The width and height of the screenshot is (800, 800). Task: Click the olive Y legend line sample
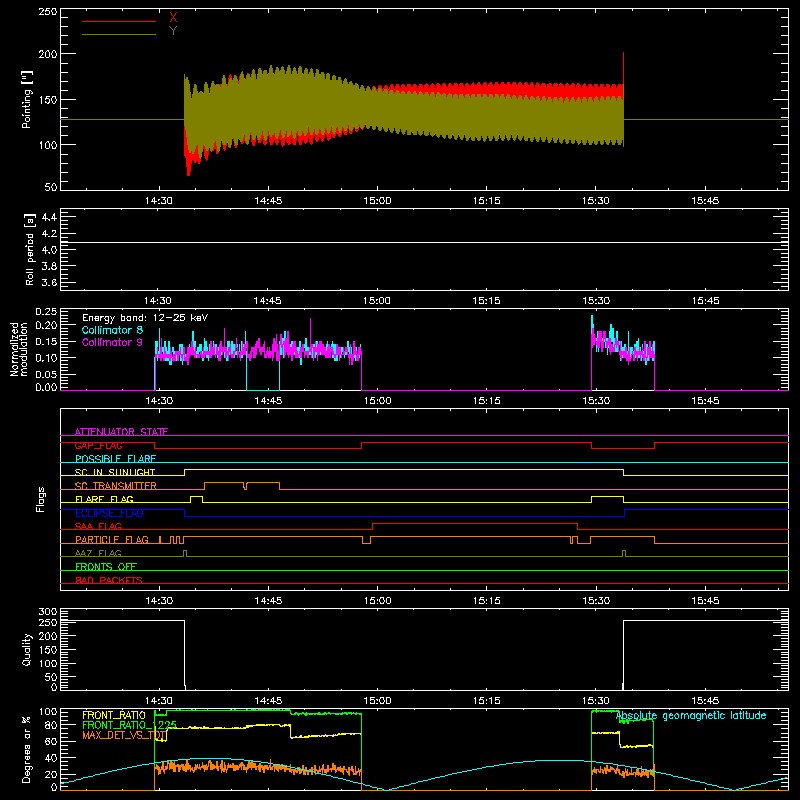(x=119, y=34)
